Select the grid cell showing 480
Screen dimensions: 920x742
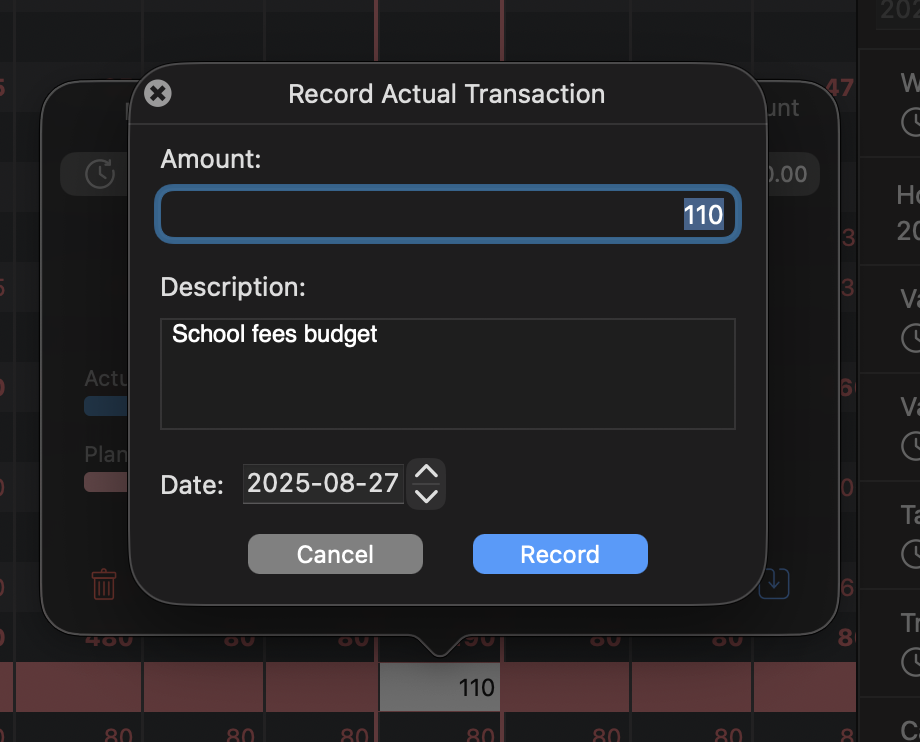point(108,639)
